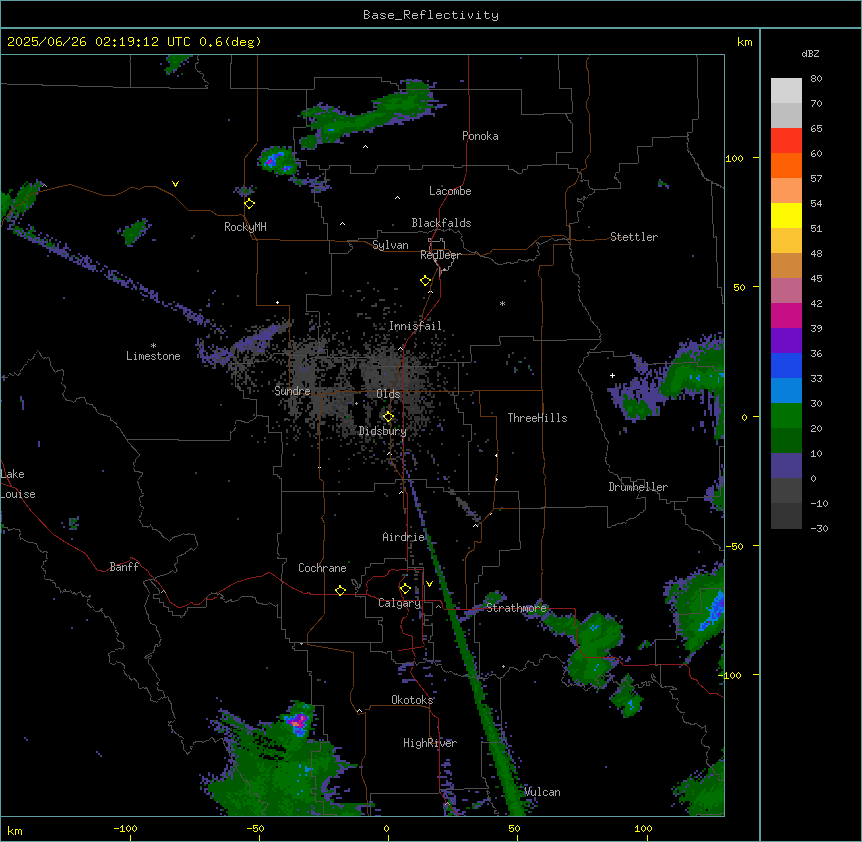Select the blue 33 to 36 dBZ swatch
Screen dimensions: 862x842
pyautogui.click(x=786, y=365)
